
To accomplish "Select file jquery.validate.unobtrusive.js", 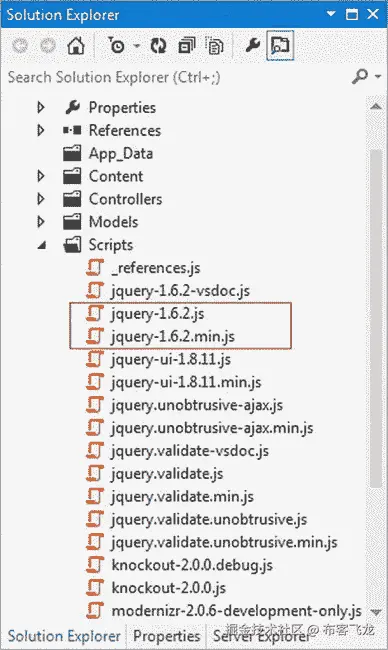I will 209,519.
